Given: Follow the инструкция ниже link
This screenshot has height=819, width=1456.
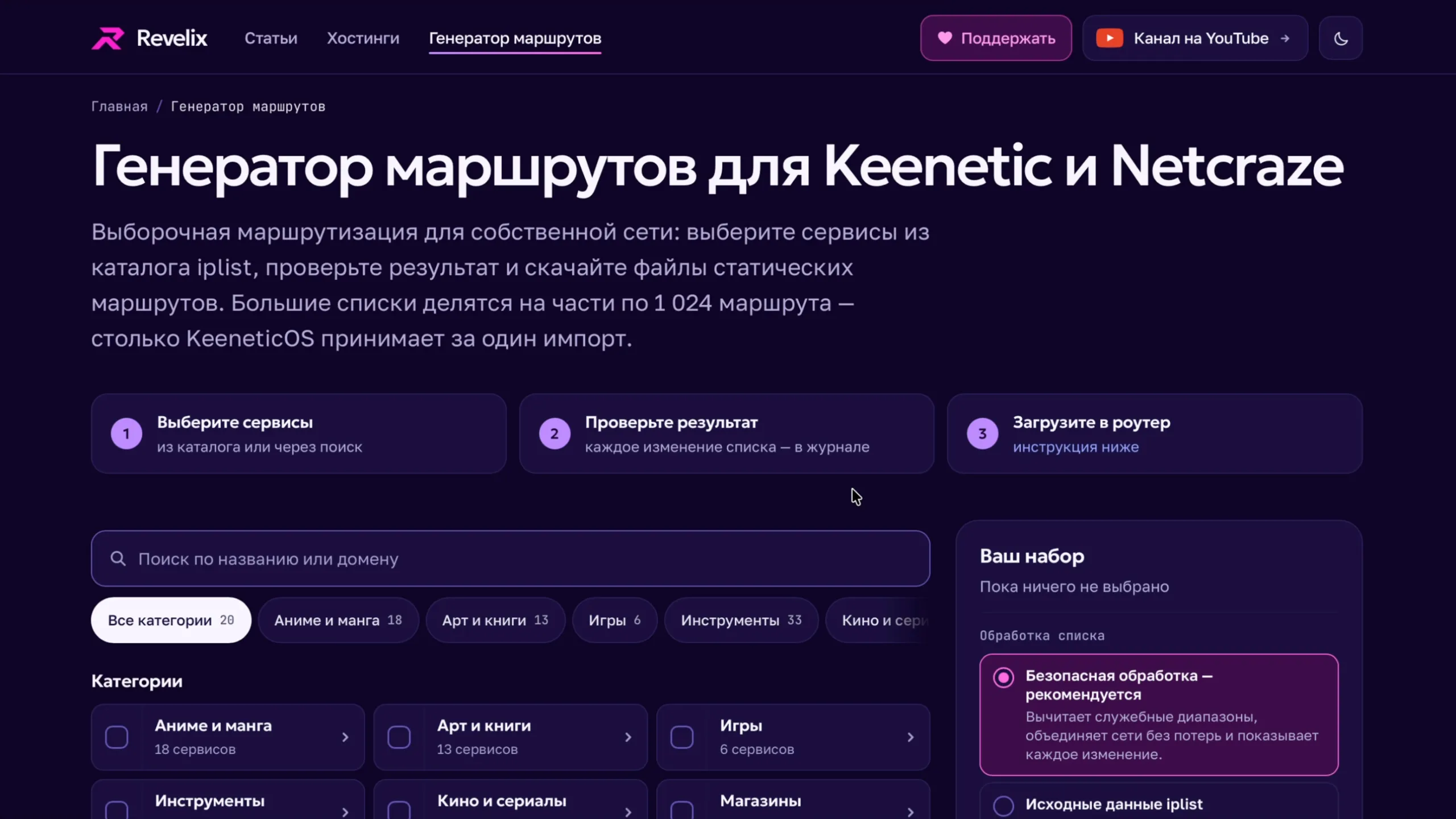Looking at the screenshot, I should pyautogui.click(x=1076, y=447).
